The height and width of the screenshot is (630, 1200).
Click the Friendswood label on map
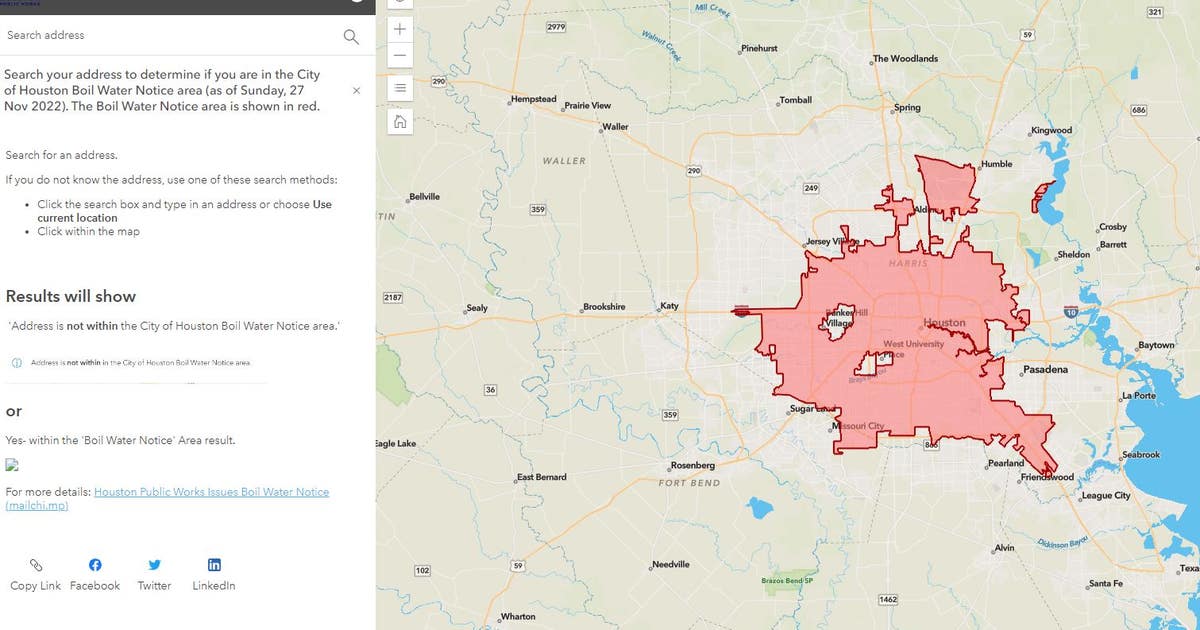(x=1047, y=477)
